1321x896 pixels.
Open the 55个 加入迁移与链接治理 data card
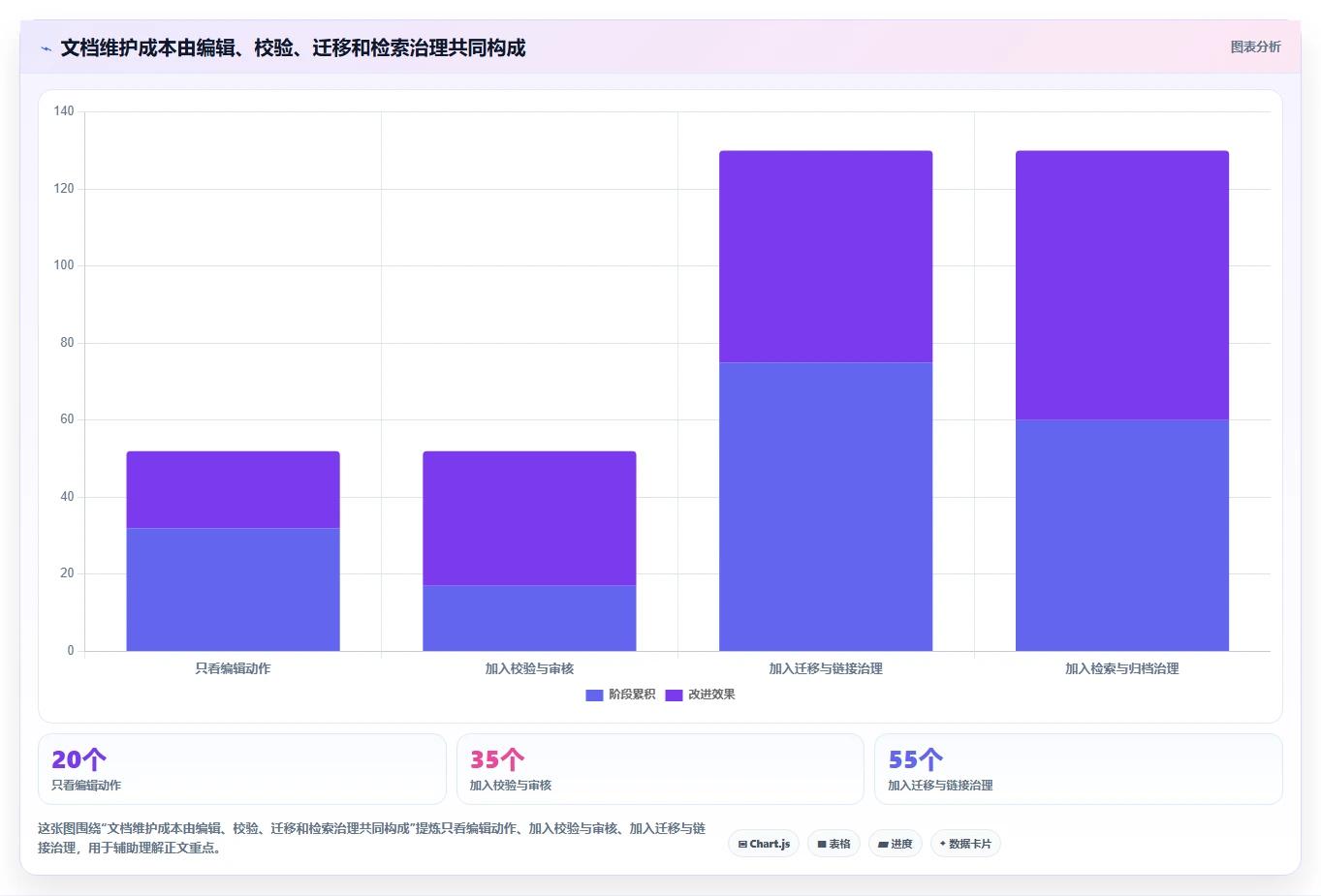click(x=1078, y=769)
